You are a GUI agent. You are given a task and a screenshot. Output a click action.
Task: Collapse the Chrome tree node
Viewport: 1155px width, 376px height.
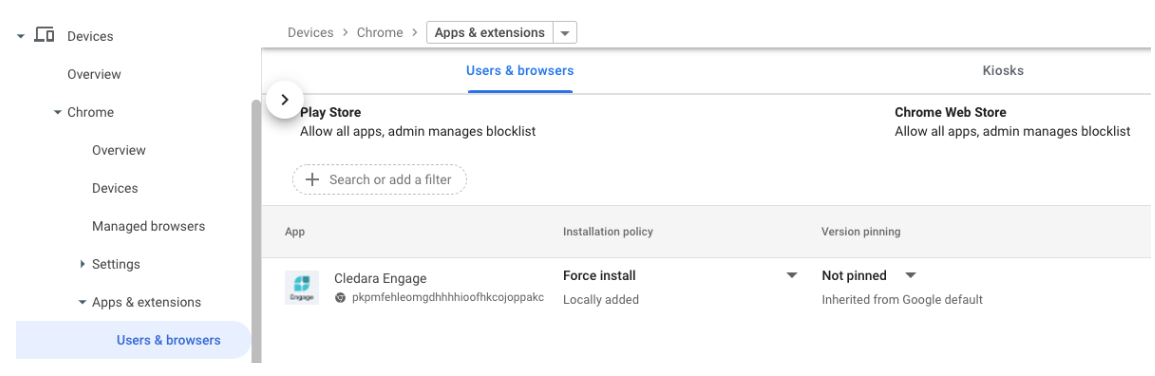(57, 112)
